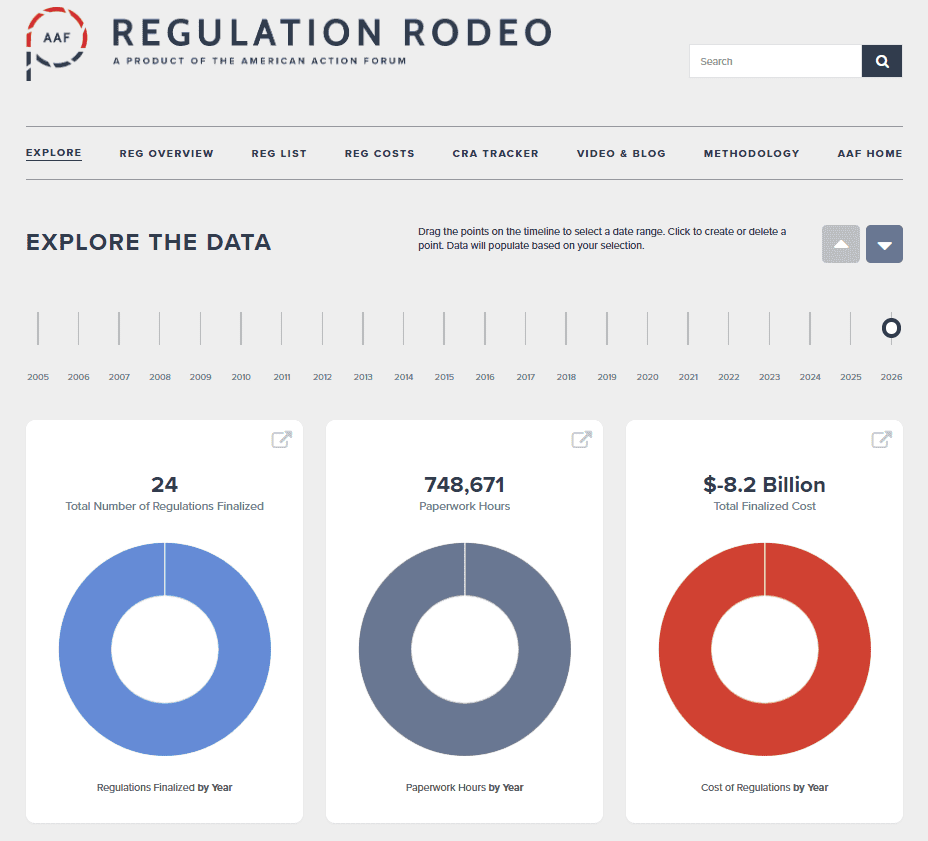Select the CRA Tracker menu link
Screen dimensions: 928x841
(495, 153)
